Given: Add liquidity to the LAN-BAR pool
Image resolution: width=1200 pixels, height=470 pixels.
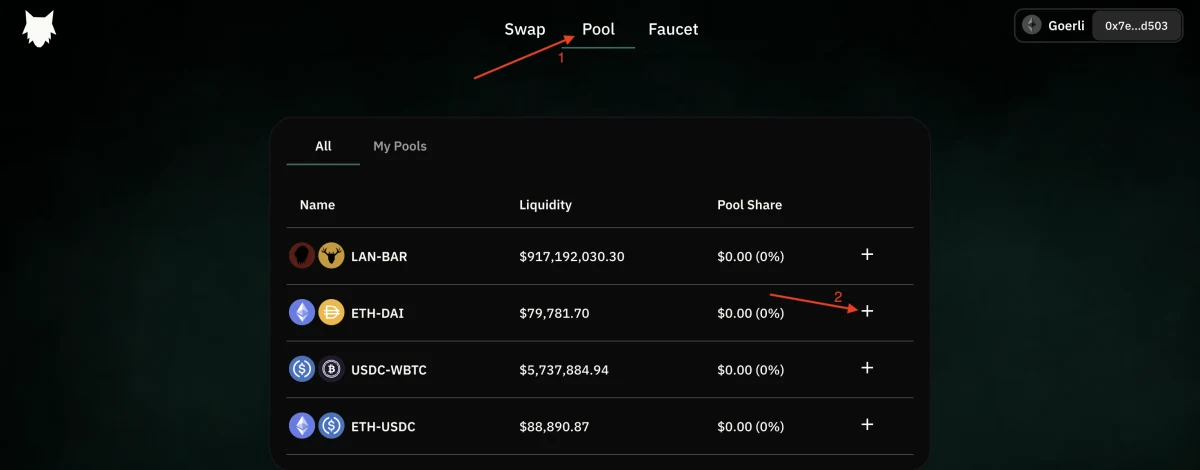Looking at the screenshot, I should (x=867, y=255).
